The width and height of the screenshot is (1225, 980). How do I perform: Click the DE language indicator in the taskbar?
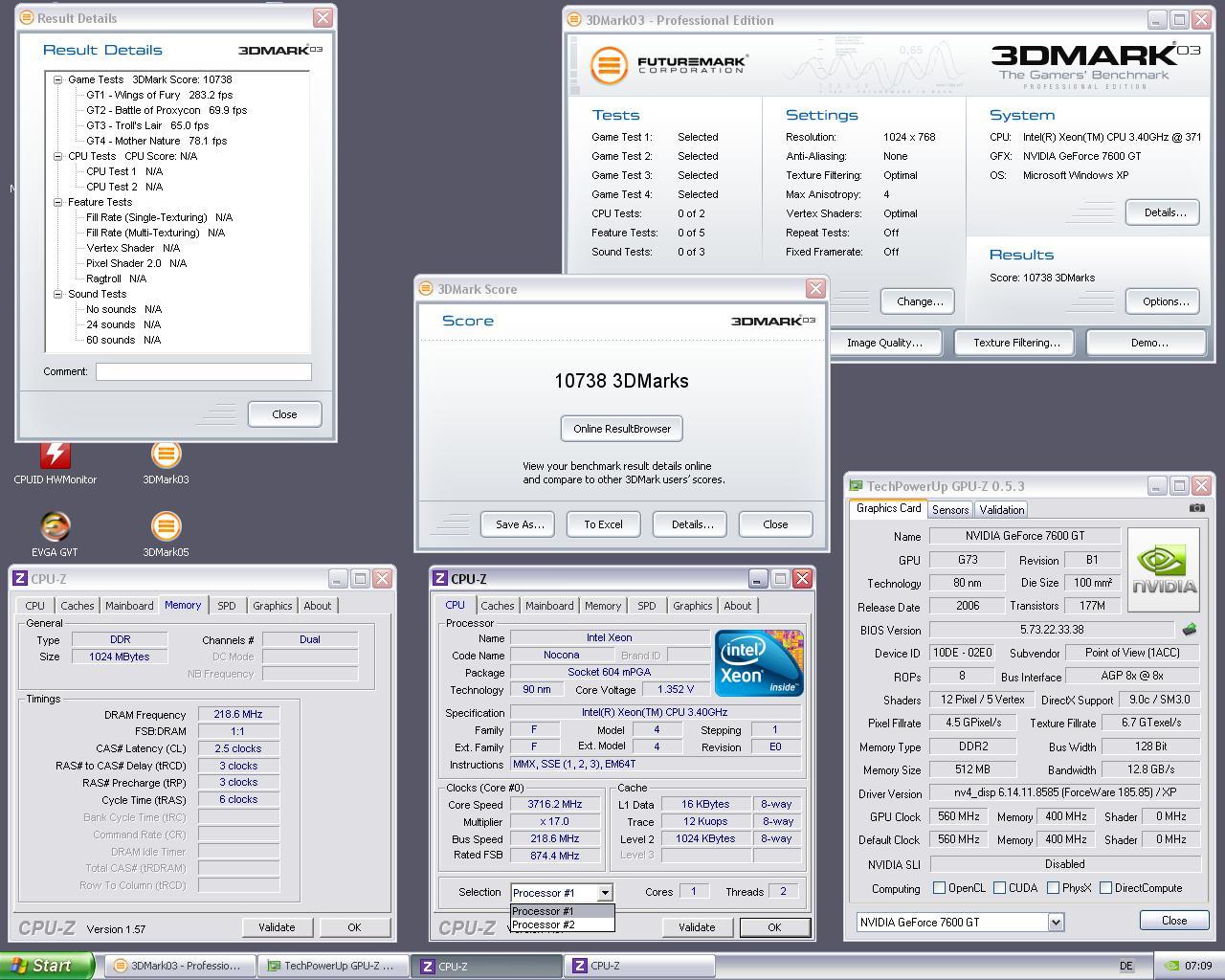1126,967
